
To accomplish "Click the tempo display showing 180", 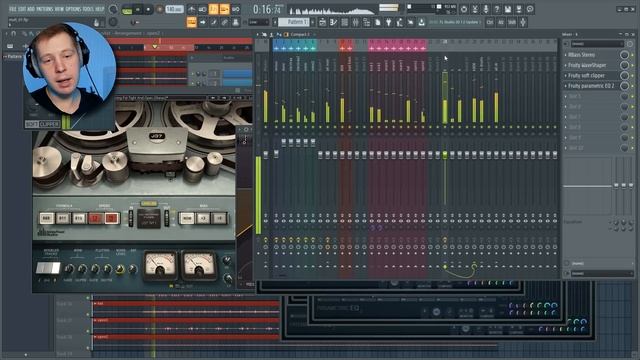I will click(174, 9).
